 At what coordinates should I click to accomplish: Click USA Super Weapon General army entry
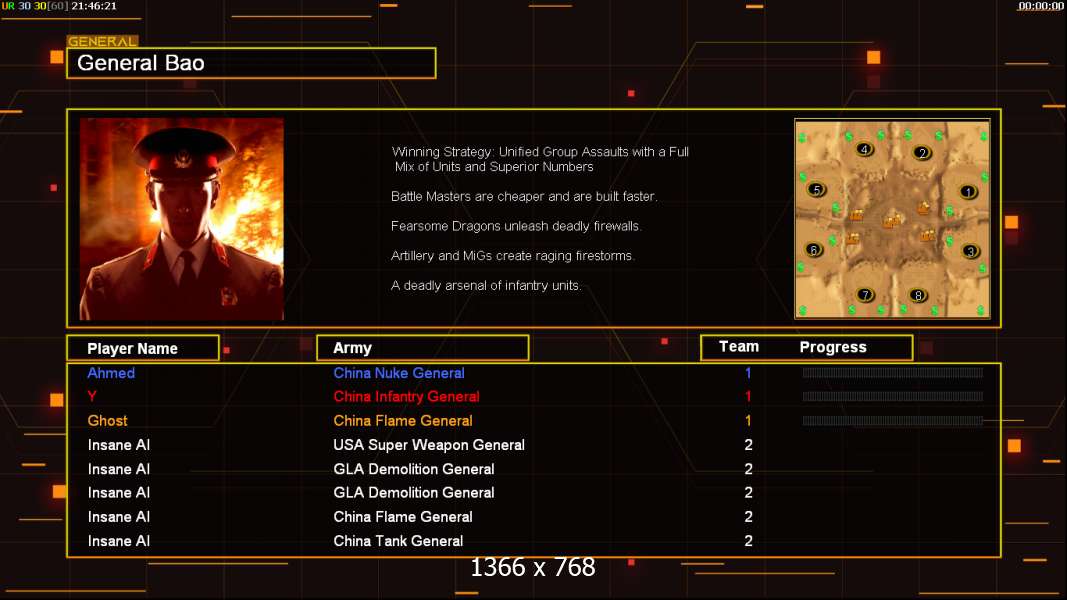(x=429, y=445)
